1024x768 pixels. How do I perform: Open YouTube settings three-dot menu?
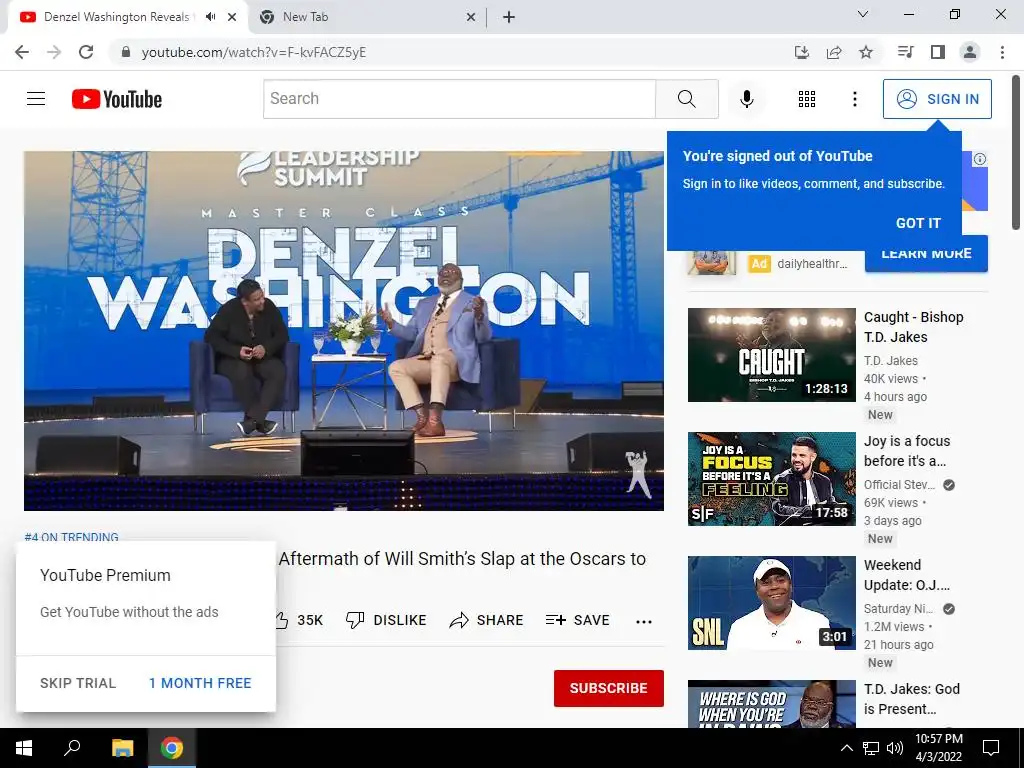click(x=854, y=99)
